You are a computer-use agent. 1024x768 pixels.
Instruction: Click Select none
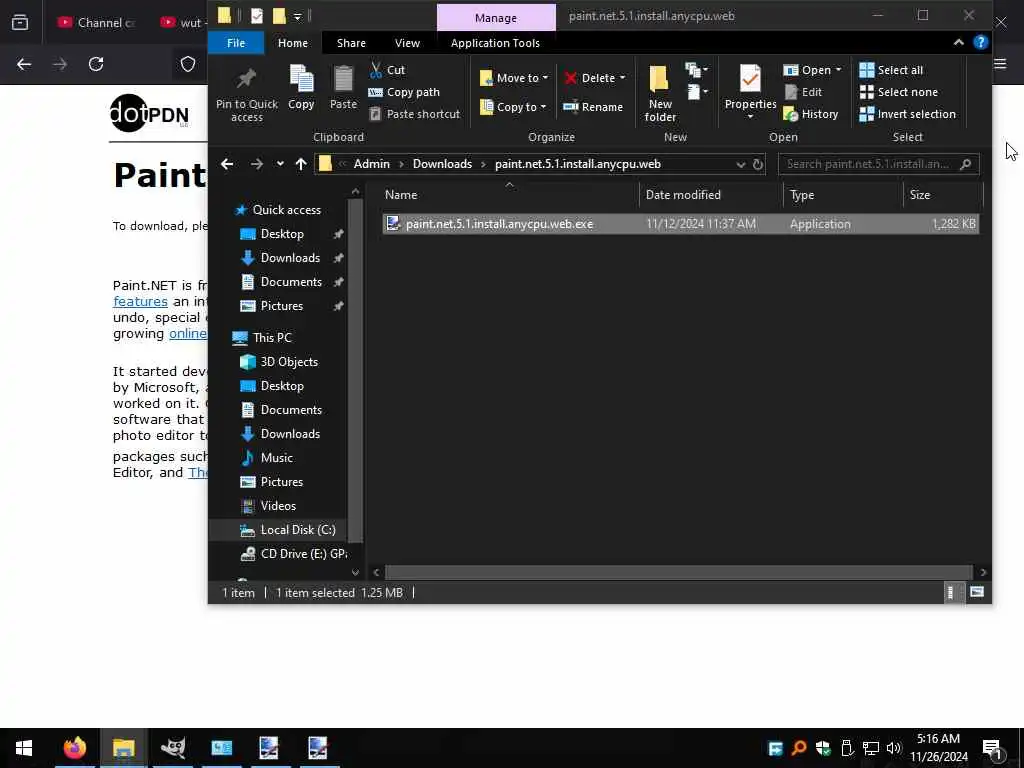click(x=899, y=92)
